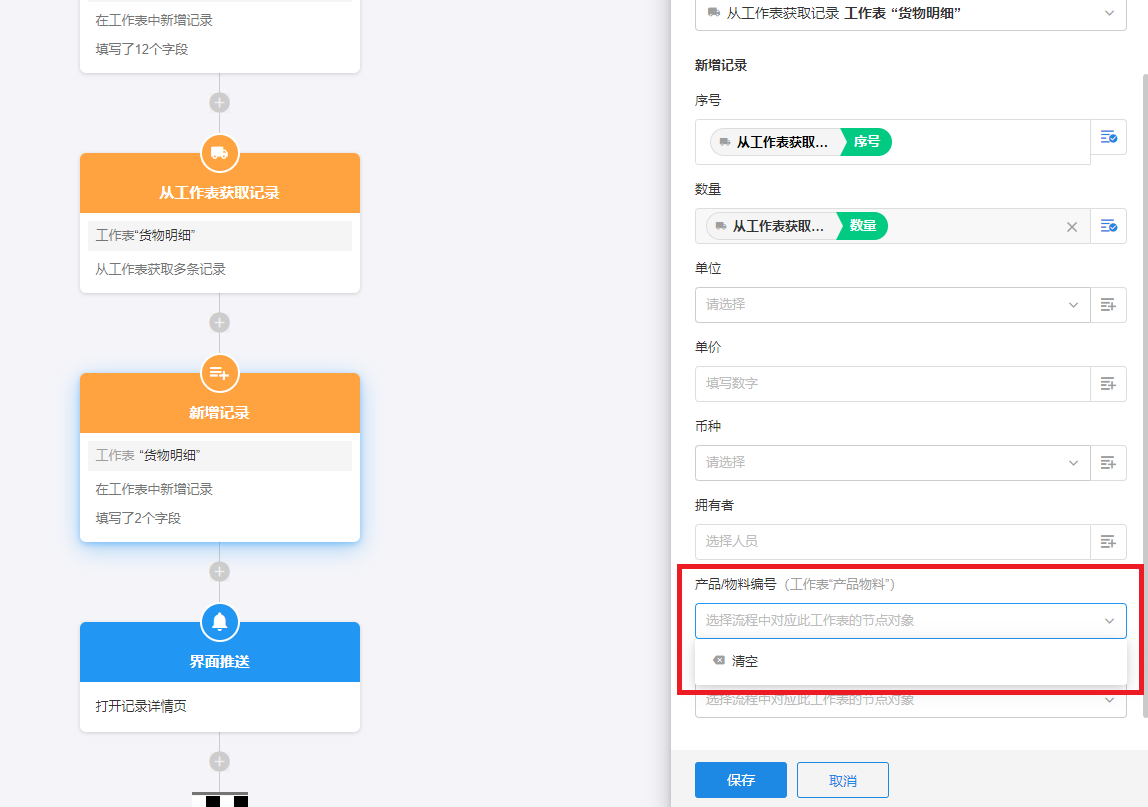Click the add-record icon on 新增记录 node
The image size is (1148, 807).
click(220, 373)
